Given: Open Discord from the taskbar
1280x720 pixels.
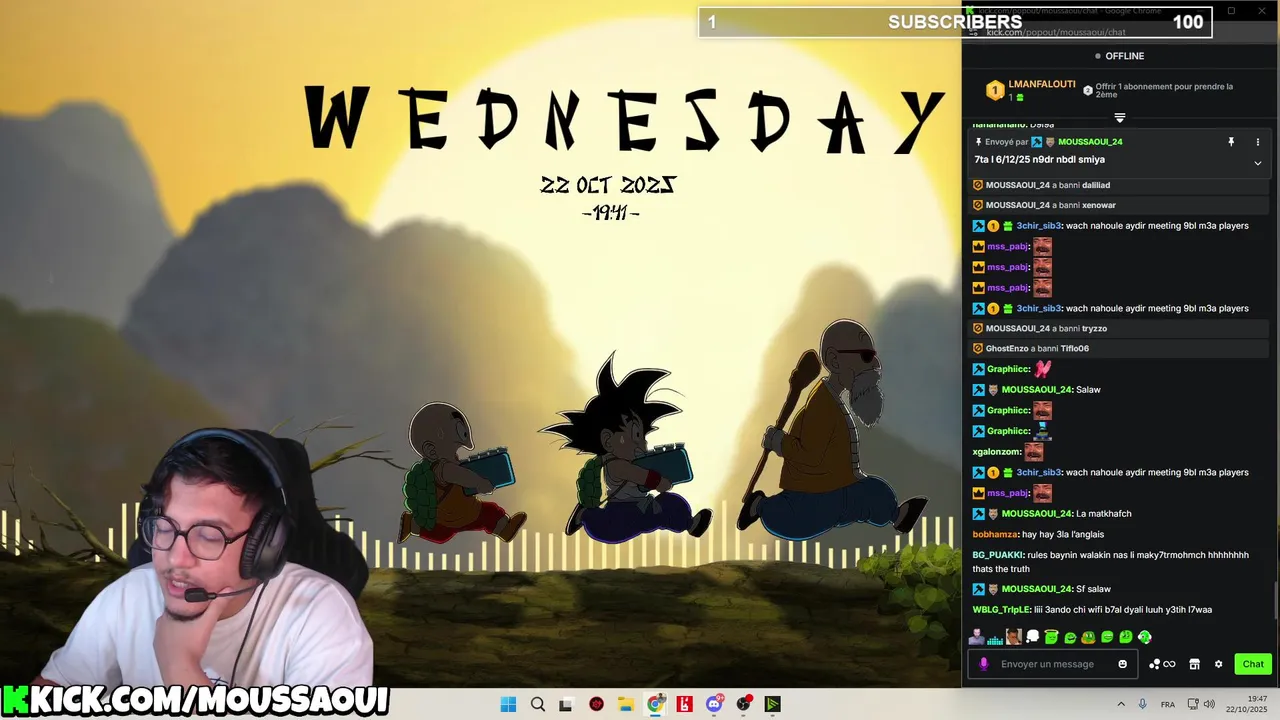Looking at the screenshot, I should click(x=714, y=704).
